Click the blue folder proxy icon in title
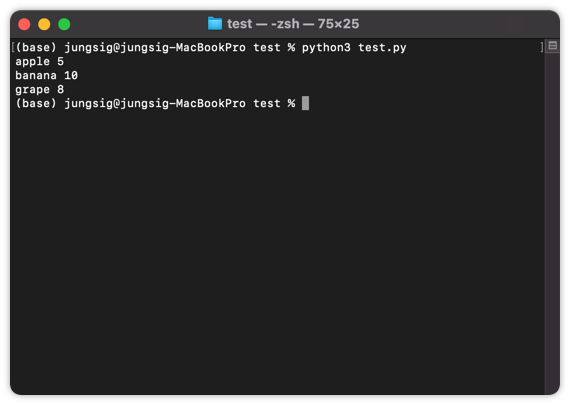570x405 pixels. (214, 24)
